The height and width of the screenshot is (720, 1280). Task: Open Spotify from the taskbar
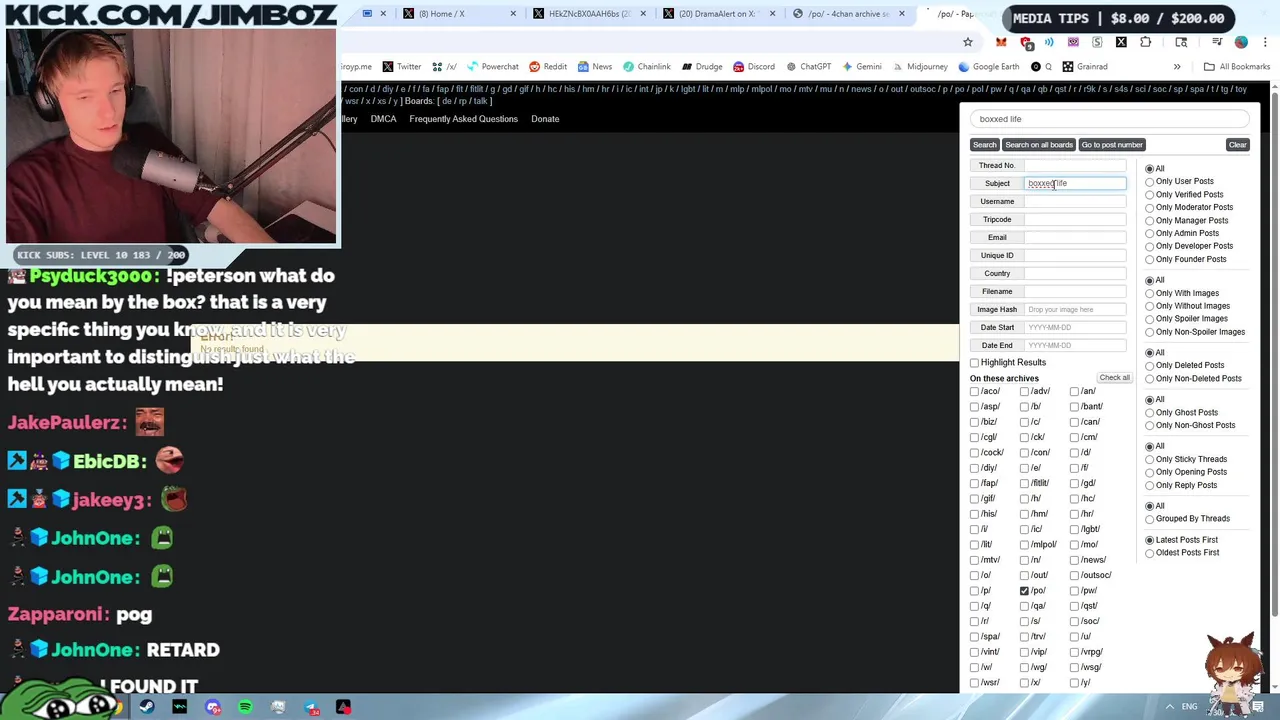(x=245, y=707)
